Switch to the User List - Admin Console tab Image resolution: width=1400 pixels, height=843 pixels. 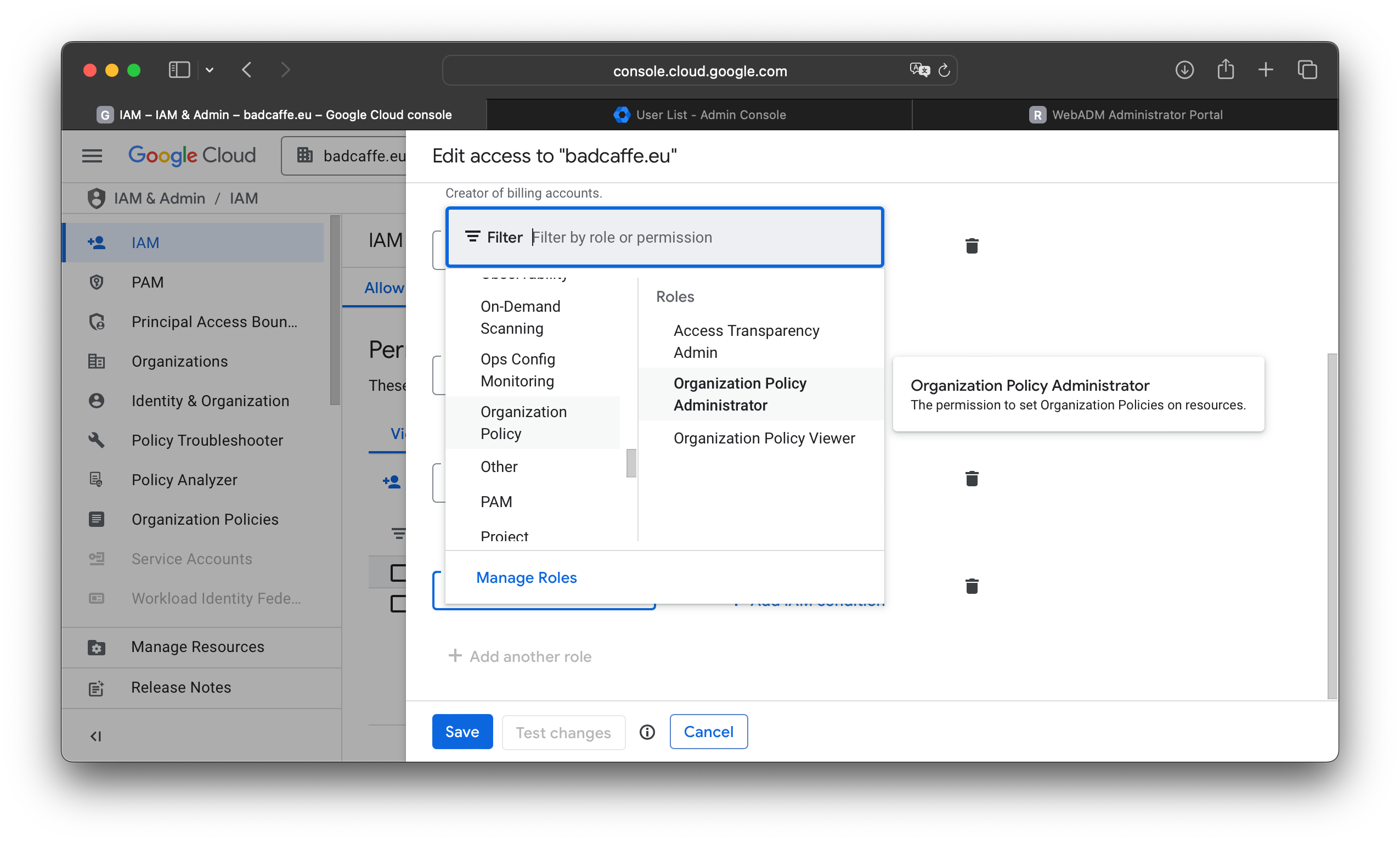point(699,115)
